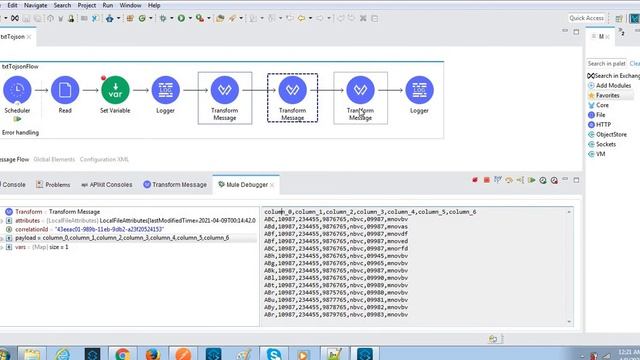The width and height of the screenshot is (640, 360).
Task: Switch to the Problems tab
Action: (53, 185)
